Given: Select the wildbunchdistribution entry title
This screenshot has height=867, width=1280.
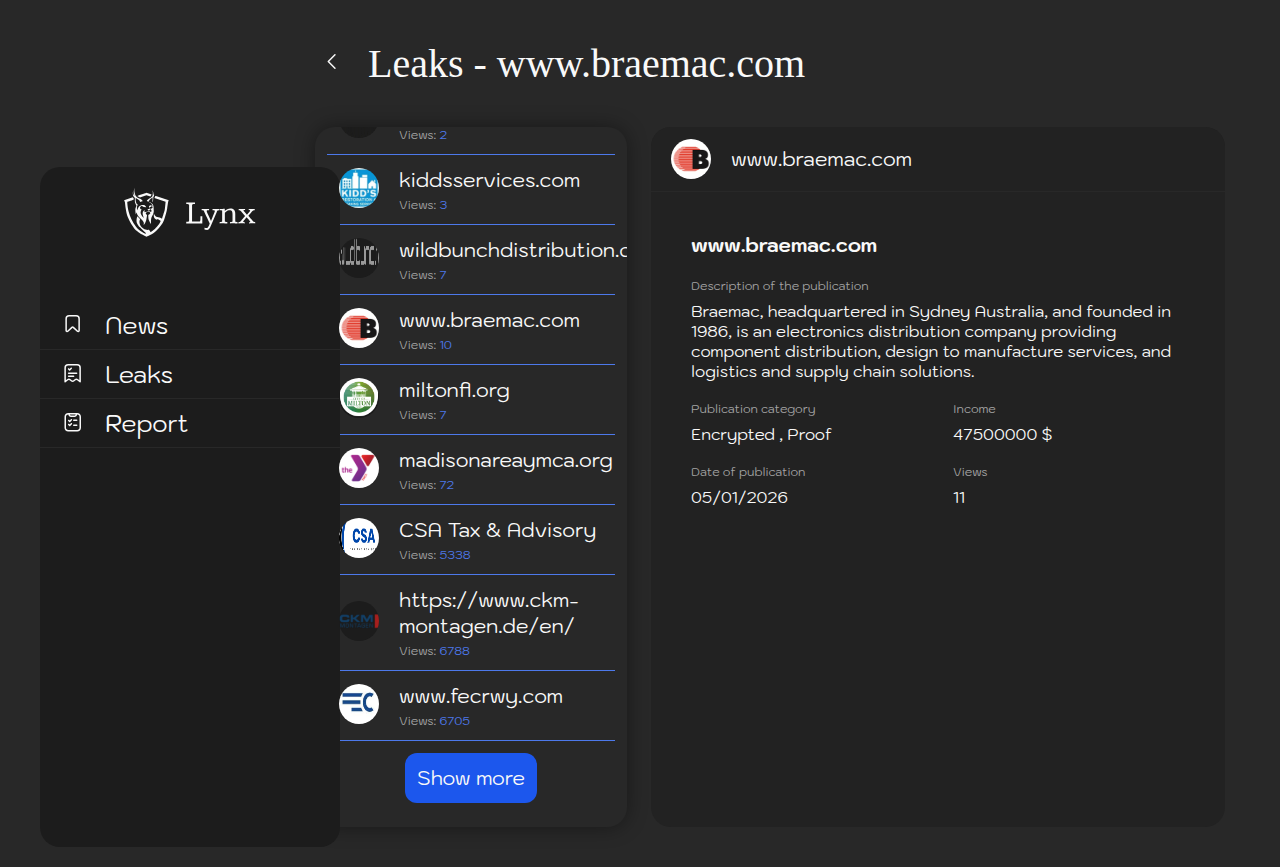Looking at the screenshot, I should (x=510, y=251).
